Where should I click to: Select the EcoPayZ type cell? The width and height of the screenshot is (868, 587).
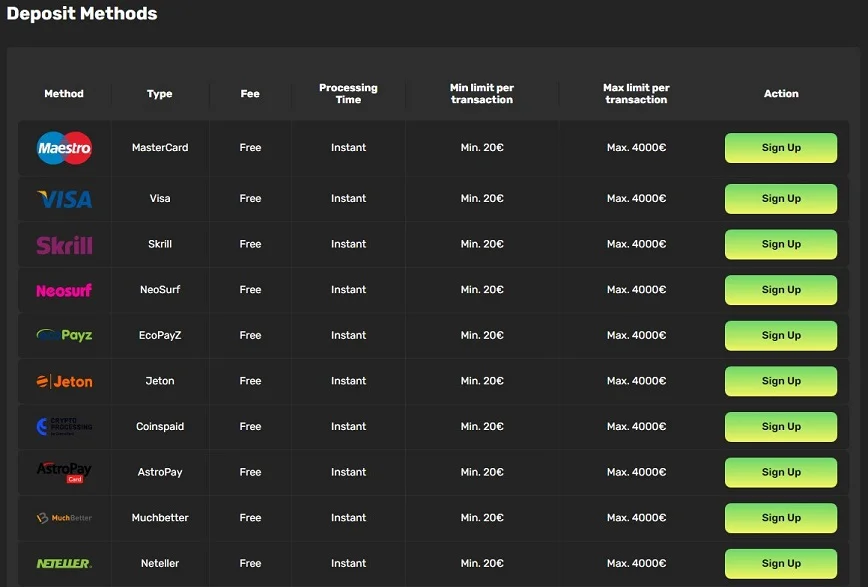160,335
